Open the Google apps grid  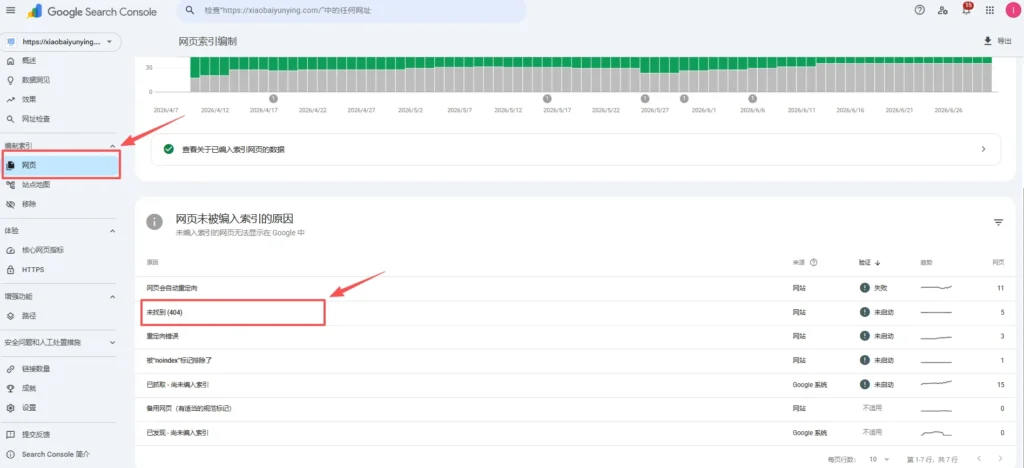tap(990, 10)
